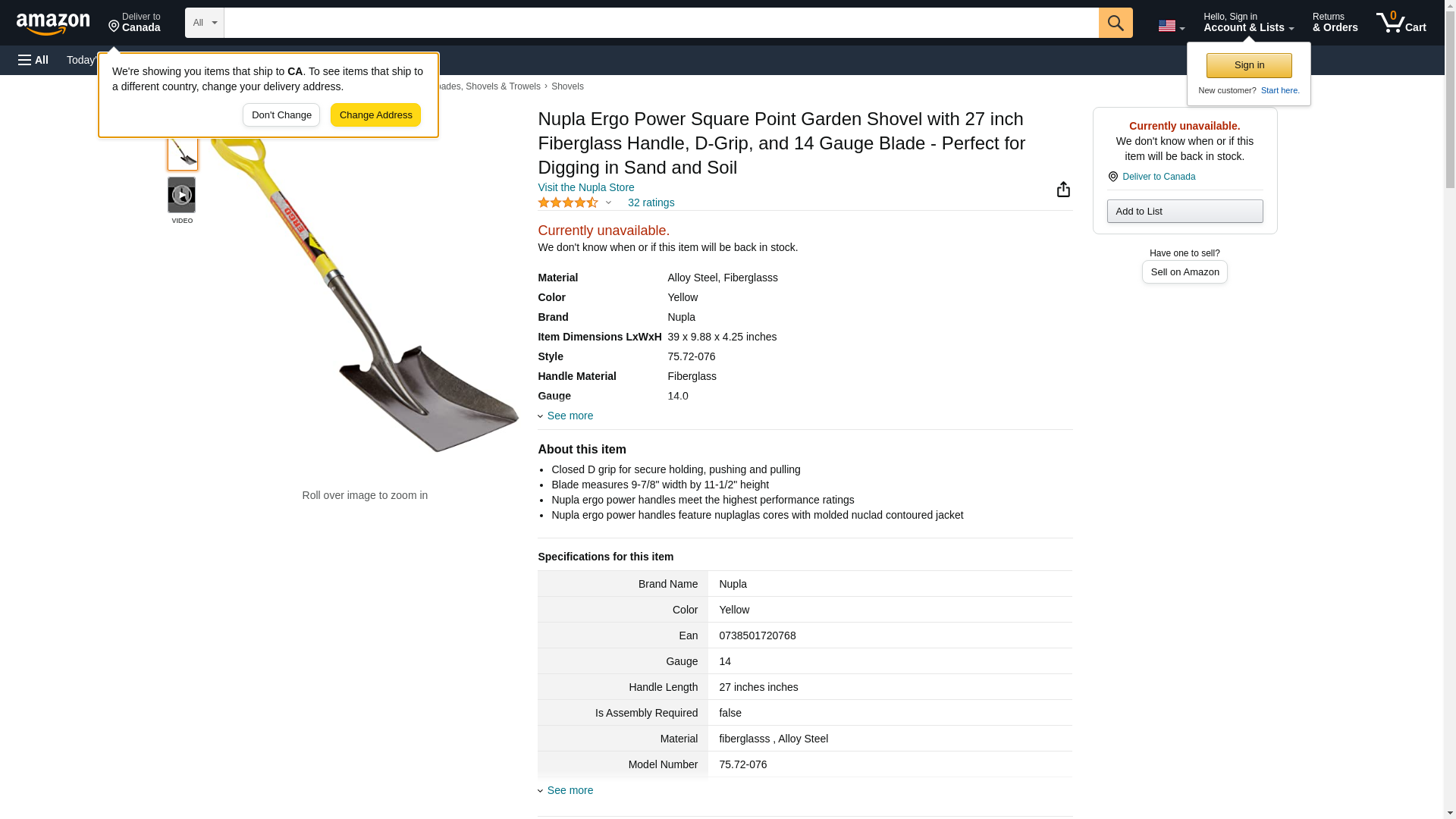Viewport: 1456px width, 819px height.
Task: Expand Account & Lists menu
Action: pyautogui.click(x=1248, y=23)
